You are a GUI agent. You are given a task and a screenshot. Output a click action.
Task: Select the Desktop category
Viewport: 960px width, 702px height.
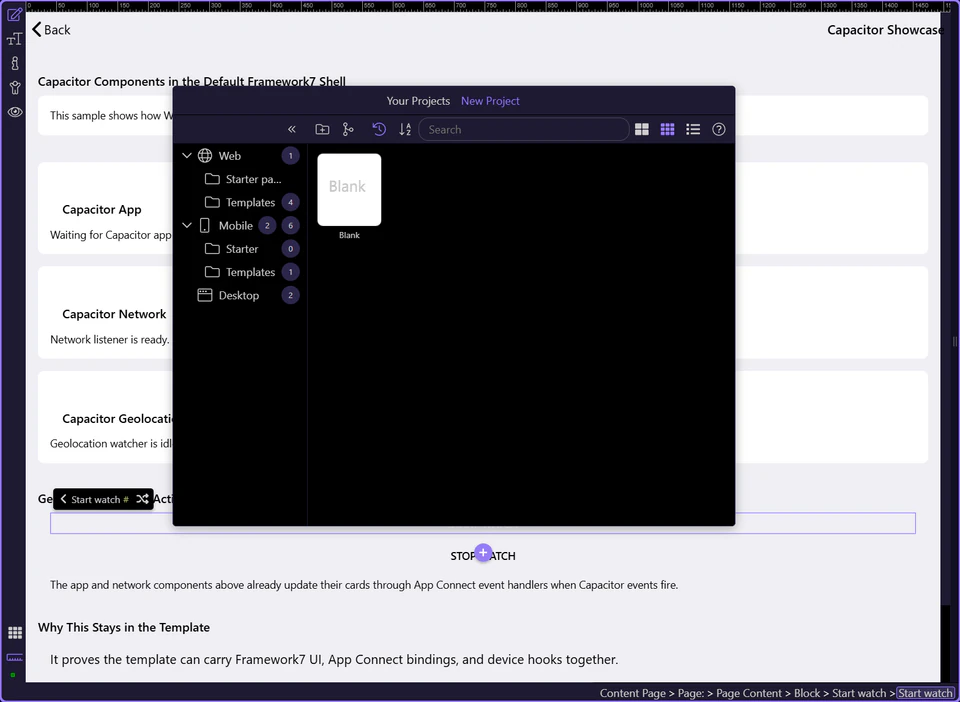[228, 295]
